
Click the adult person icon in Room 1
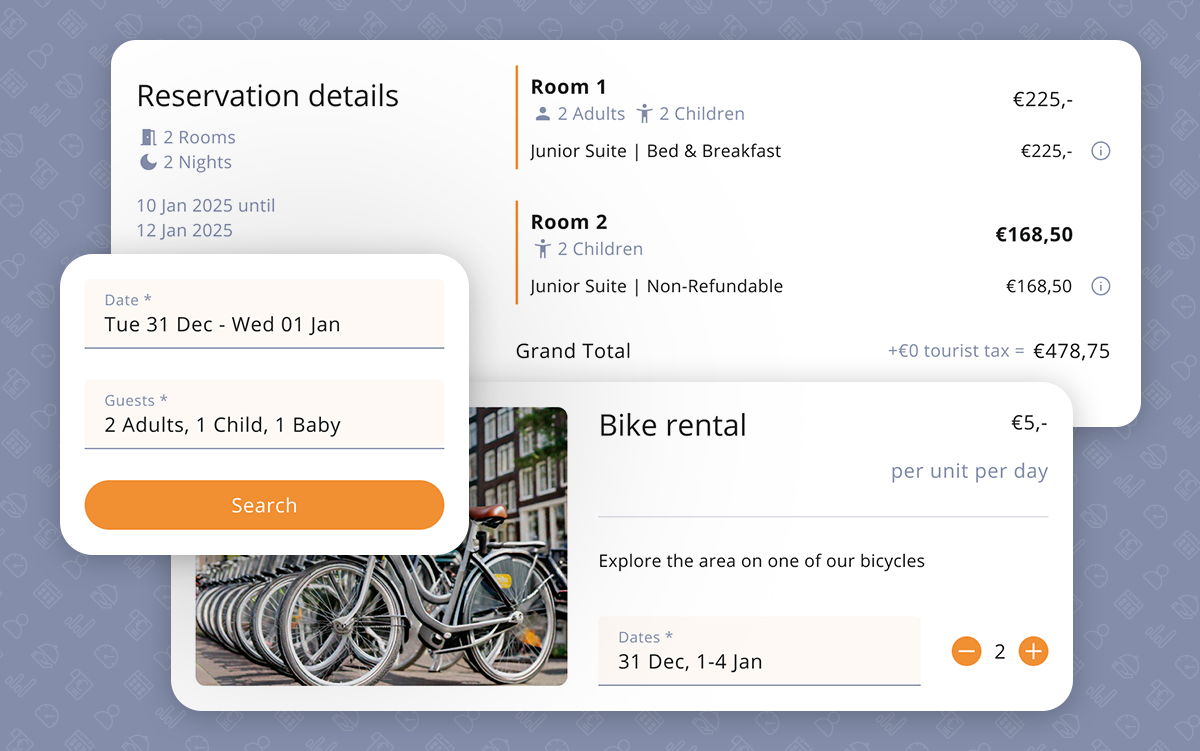543,114
